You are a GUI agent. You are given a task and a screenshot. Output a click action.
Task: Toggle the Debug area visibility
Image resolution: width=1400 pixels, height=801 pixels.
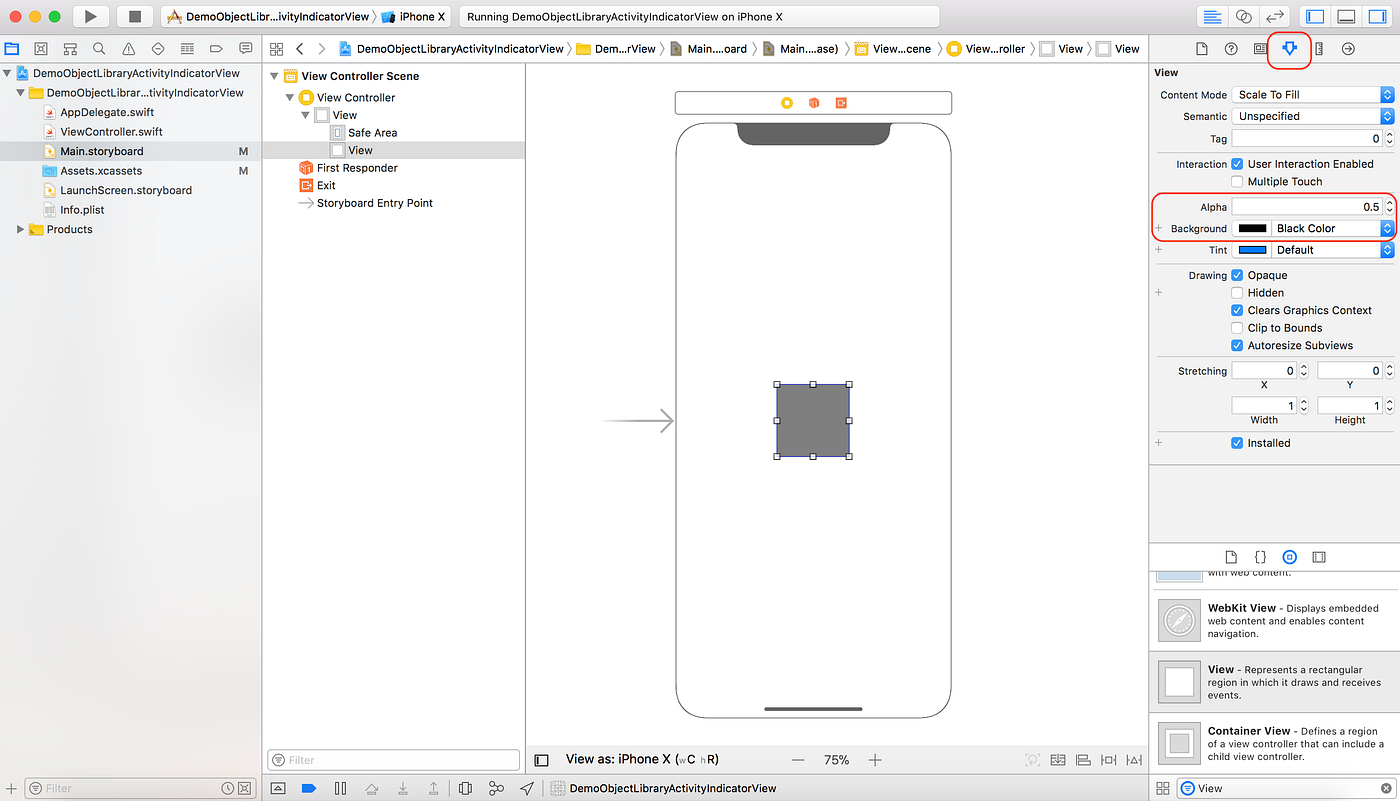(1346, 16)
